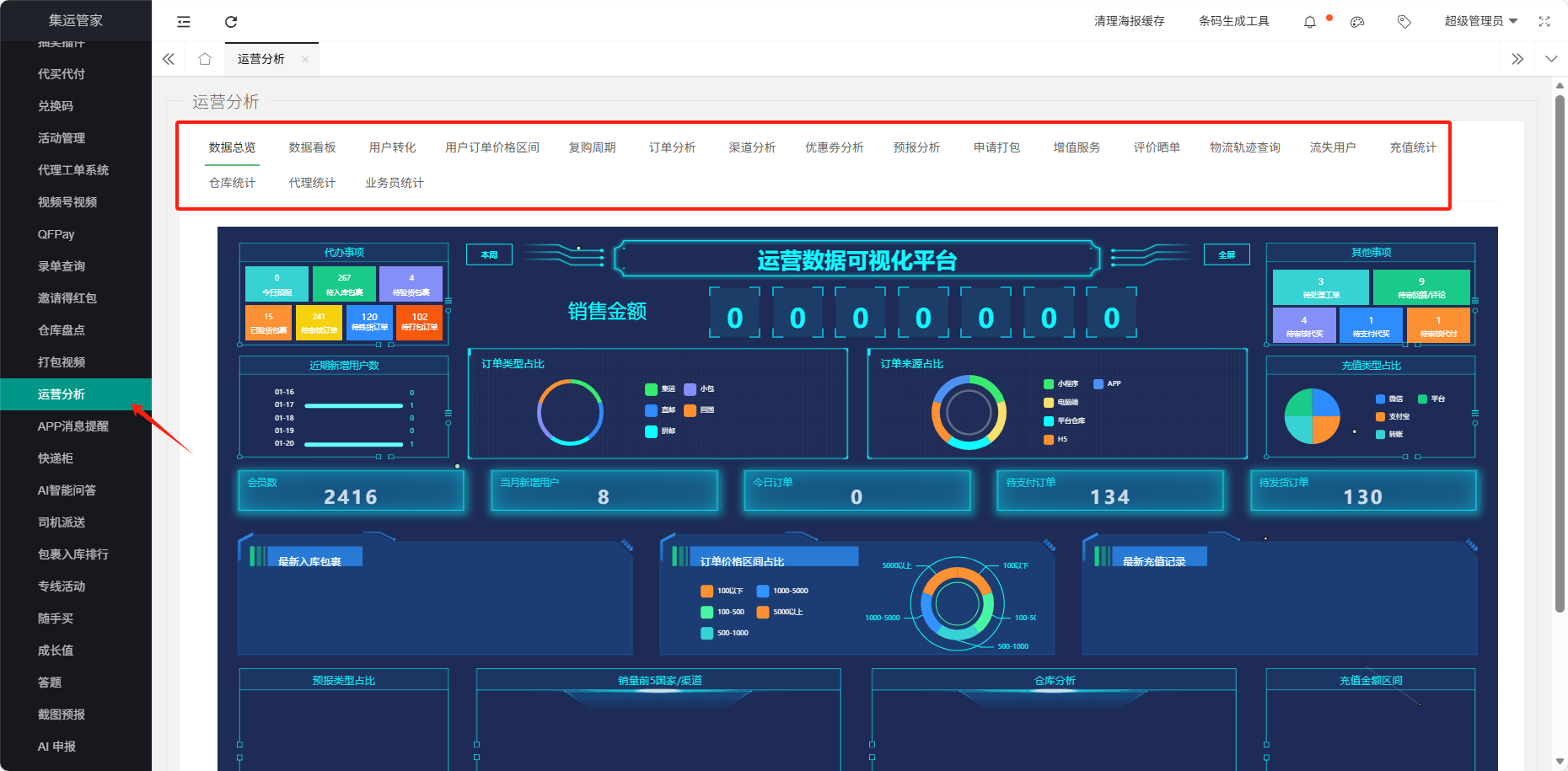Screen dimensions: 1568x771
Task: Select the 数据总览 tab
Action: 232,147
